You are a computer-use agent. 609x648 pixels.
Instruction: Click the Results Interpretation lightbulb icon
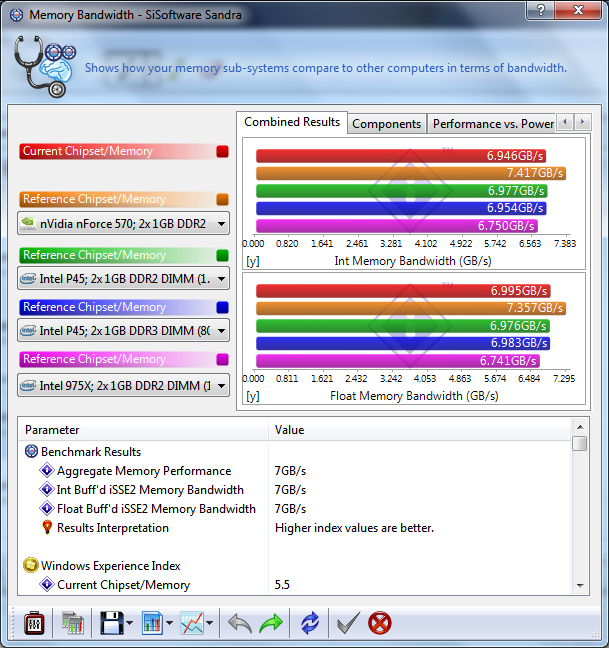pyautogui.click(x=47, y=527)
